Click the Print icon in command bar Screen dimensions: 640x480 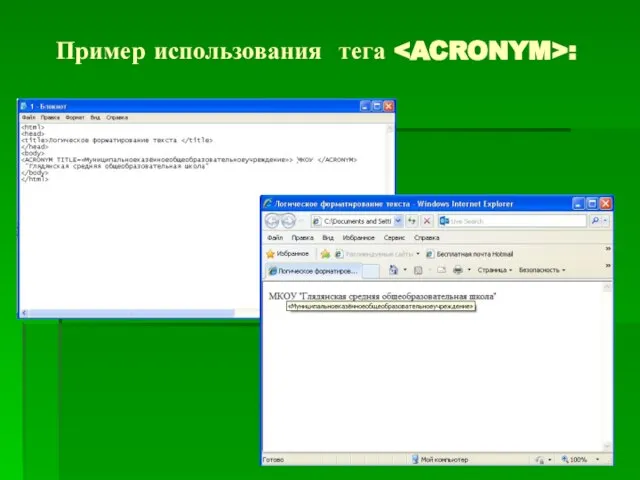click(x=458, y=270)
